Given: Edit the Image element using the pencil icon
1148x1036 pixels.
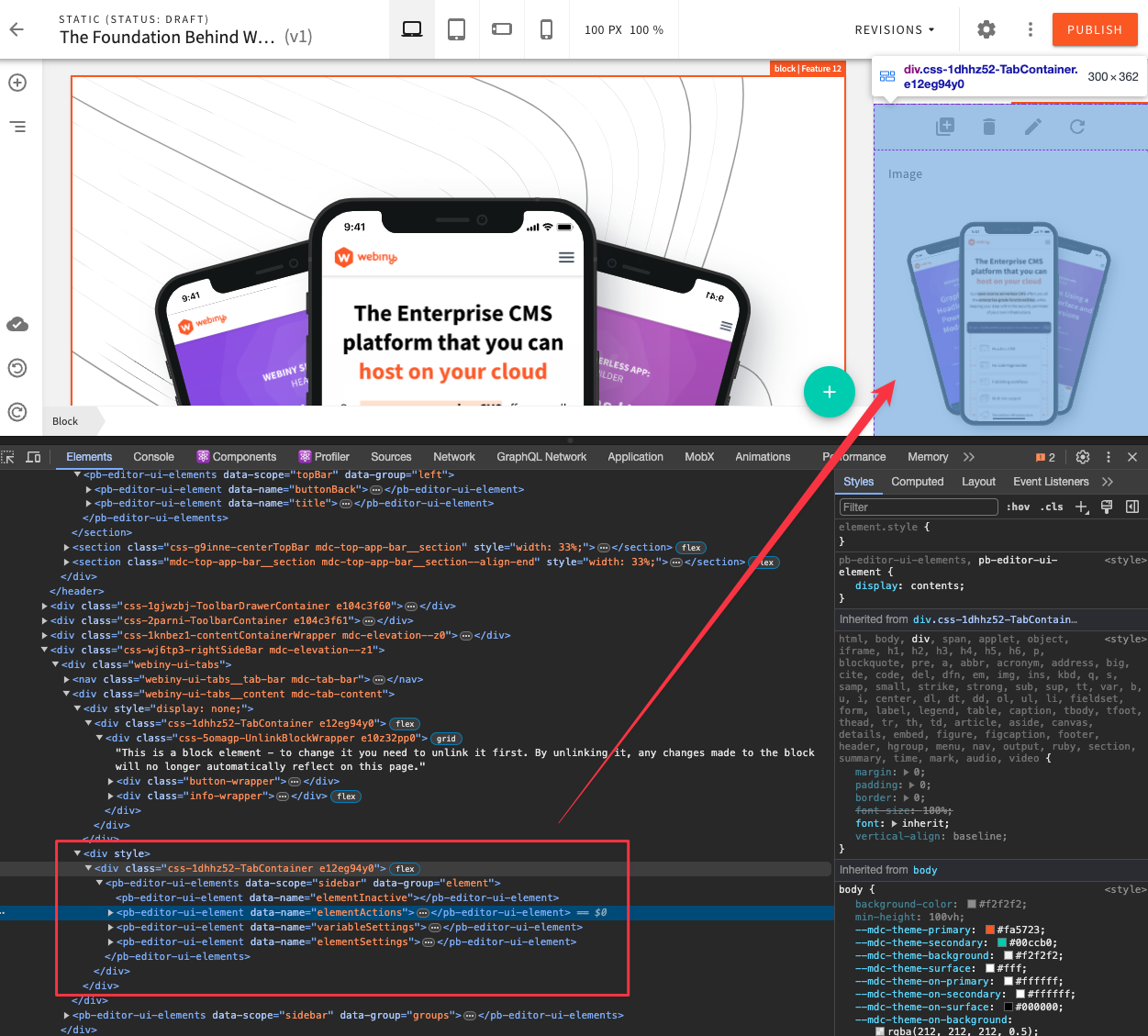Looking at the screenshot, I should point(1032,127).
